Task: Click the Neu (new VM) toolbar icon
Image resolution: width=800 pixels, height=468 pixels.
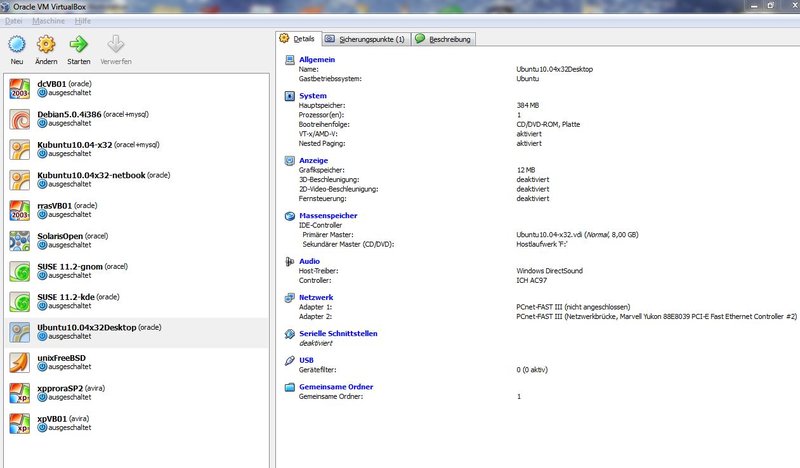Action: point(17,44)
